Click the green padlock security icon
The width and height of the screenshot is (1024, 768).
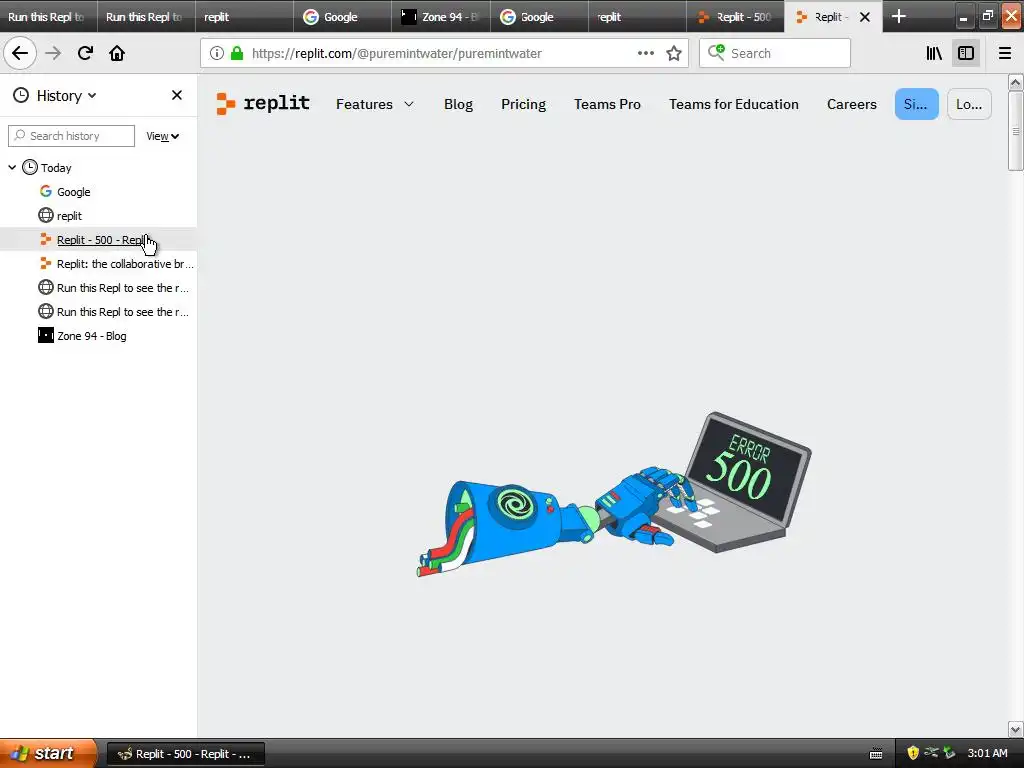(x=237, y=54)
